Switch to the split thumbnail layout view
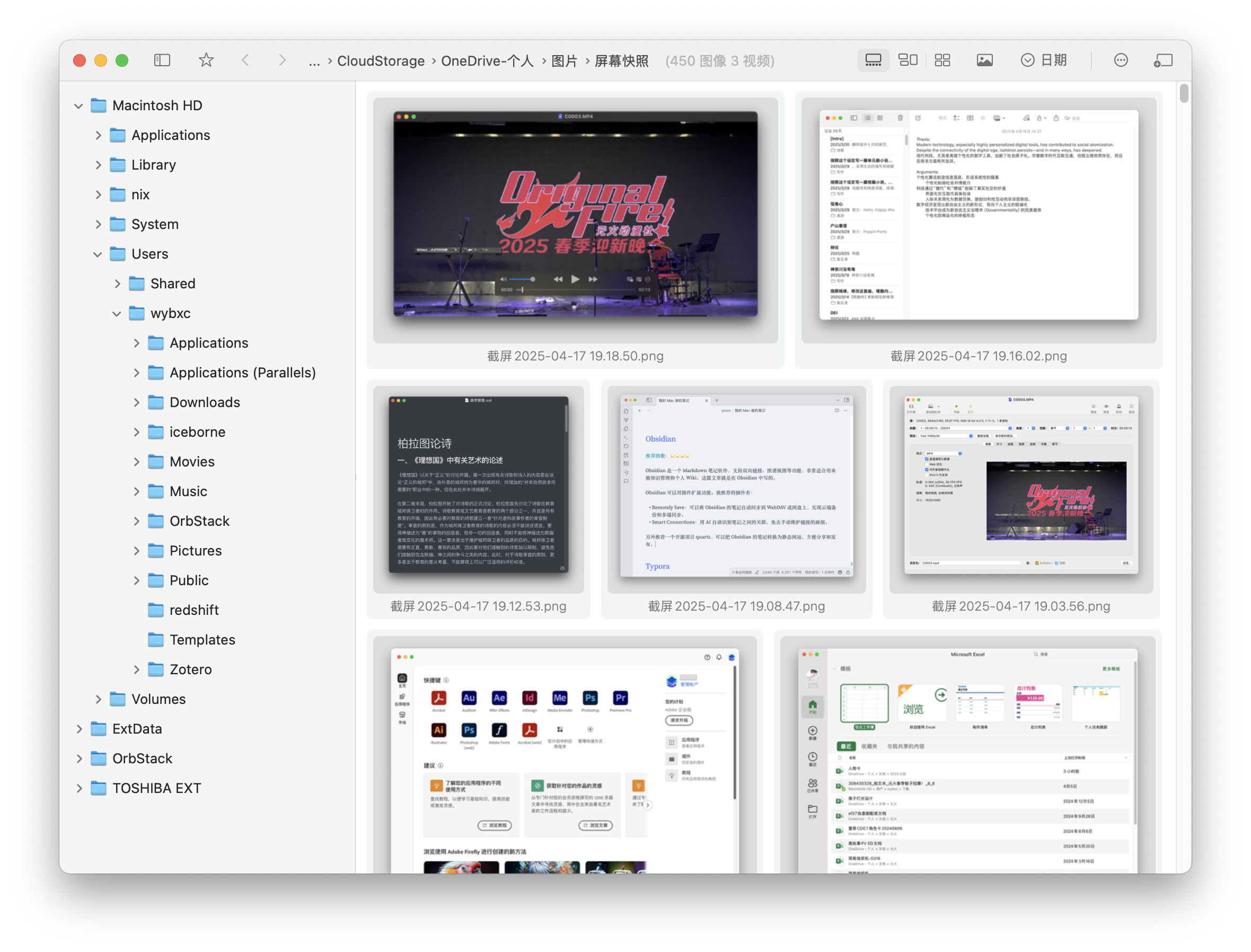This screenshot has height=952, width=1251. [x=908, y=60]
